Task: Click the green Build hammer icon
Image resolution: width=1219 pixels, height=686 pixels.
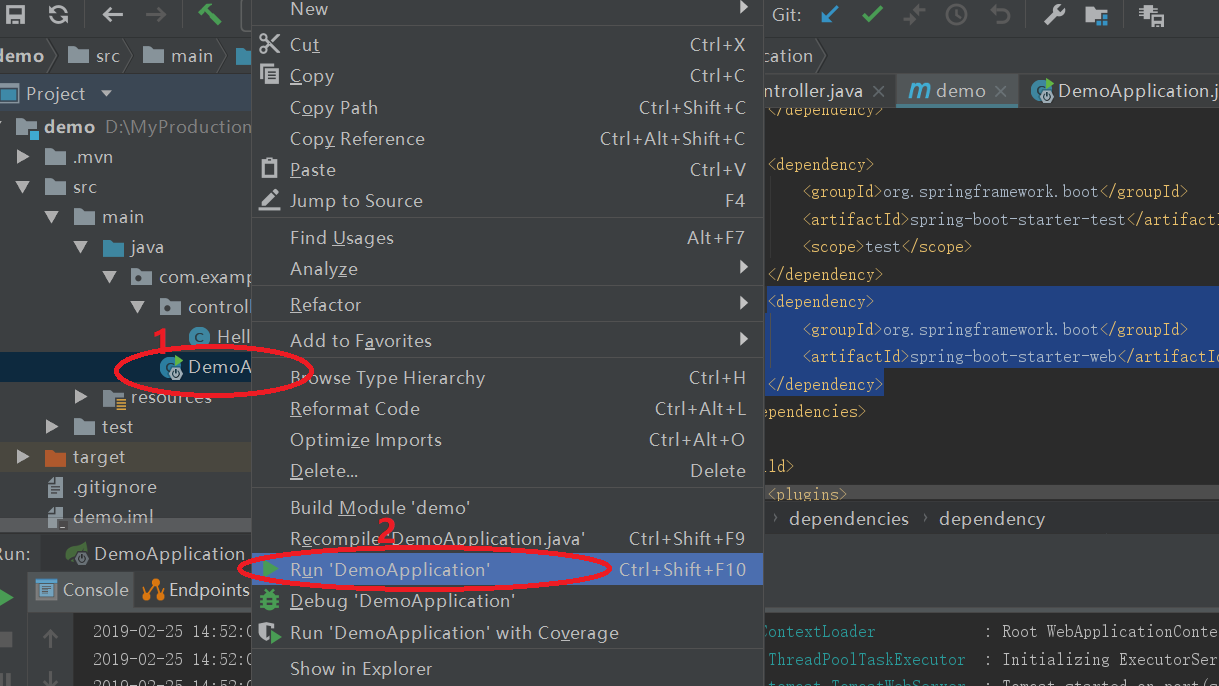Action: tap(210, 14)
